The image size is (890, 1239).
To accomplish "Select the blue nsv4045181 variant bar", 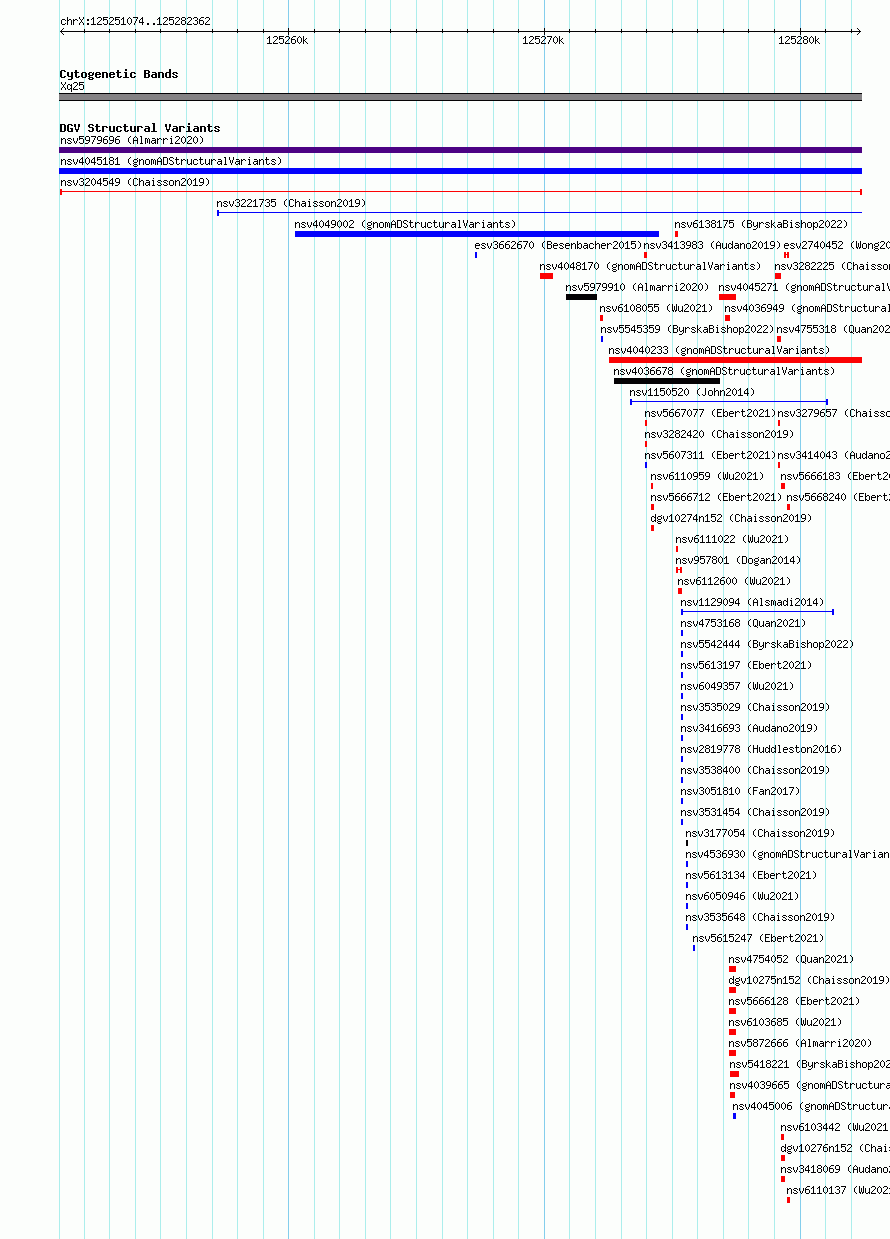I will [x=461, y=171].
